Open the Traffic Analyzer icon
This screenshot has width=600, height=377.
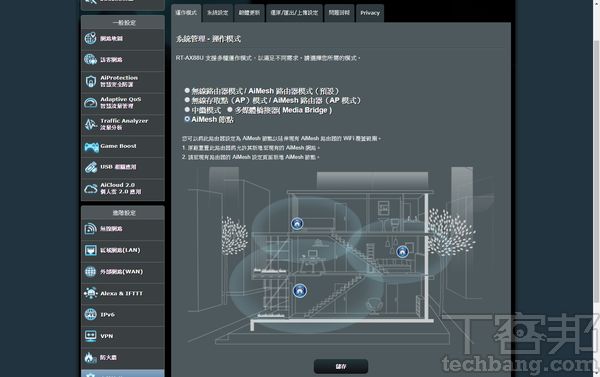(91, 124)
